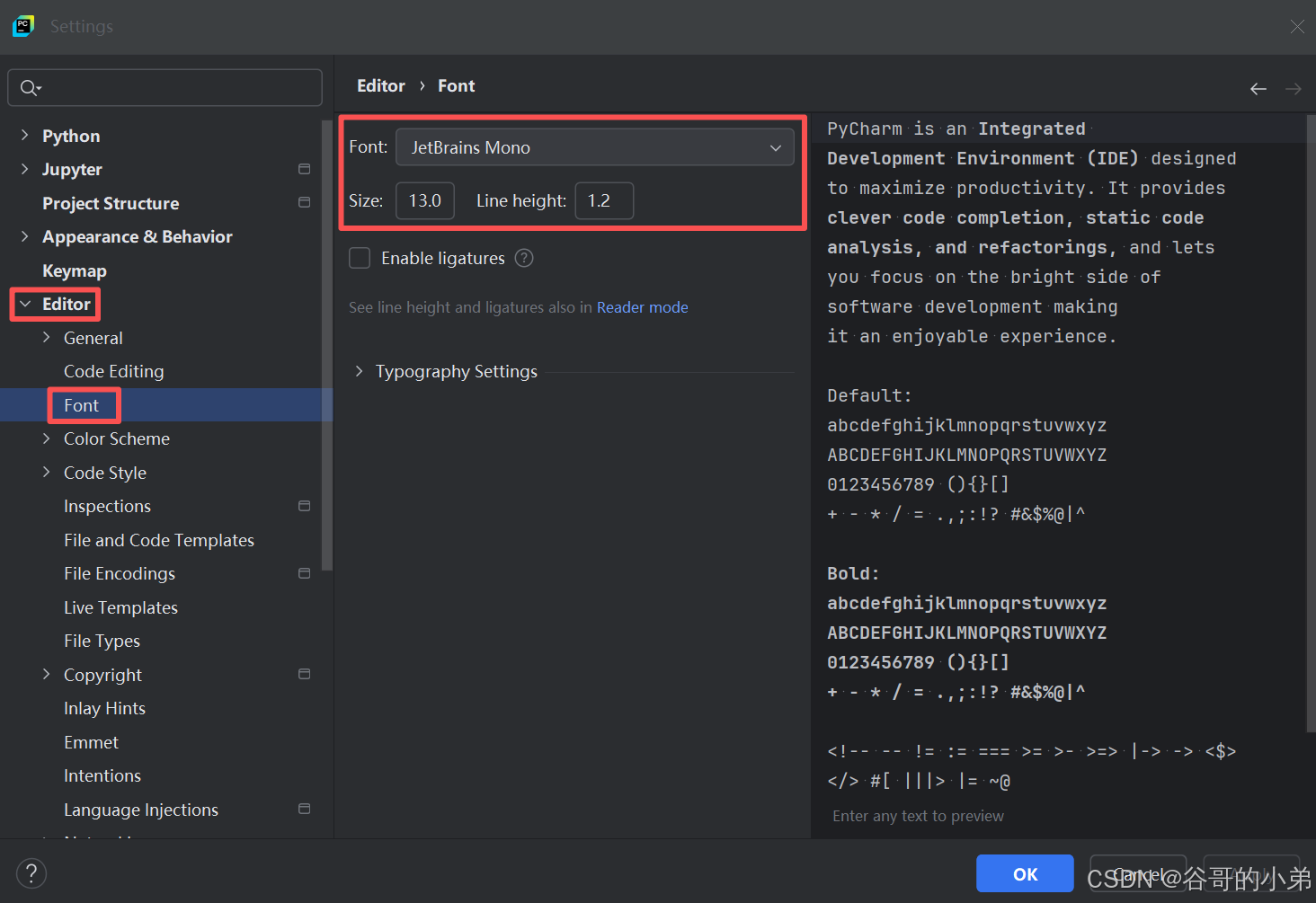Viewport: 1316px width, 903px height.
Task: Enable ligatures checkbox
Action: [360, 258]
